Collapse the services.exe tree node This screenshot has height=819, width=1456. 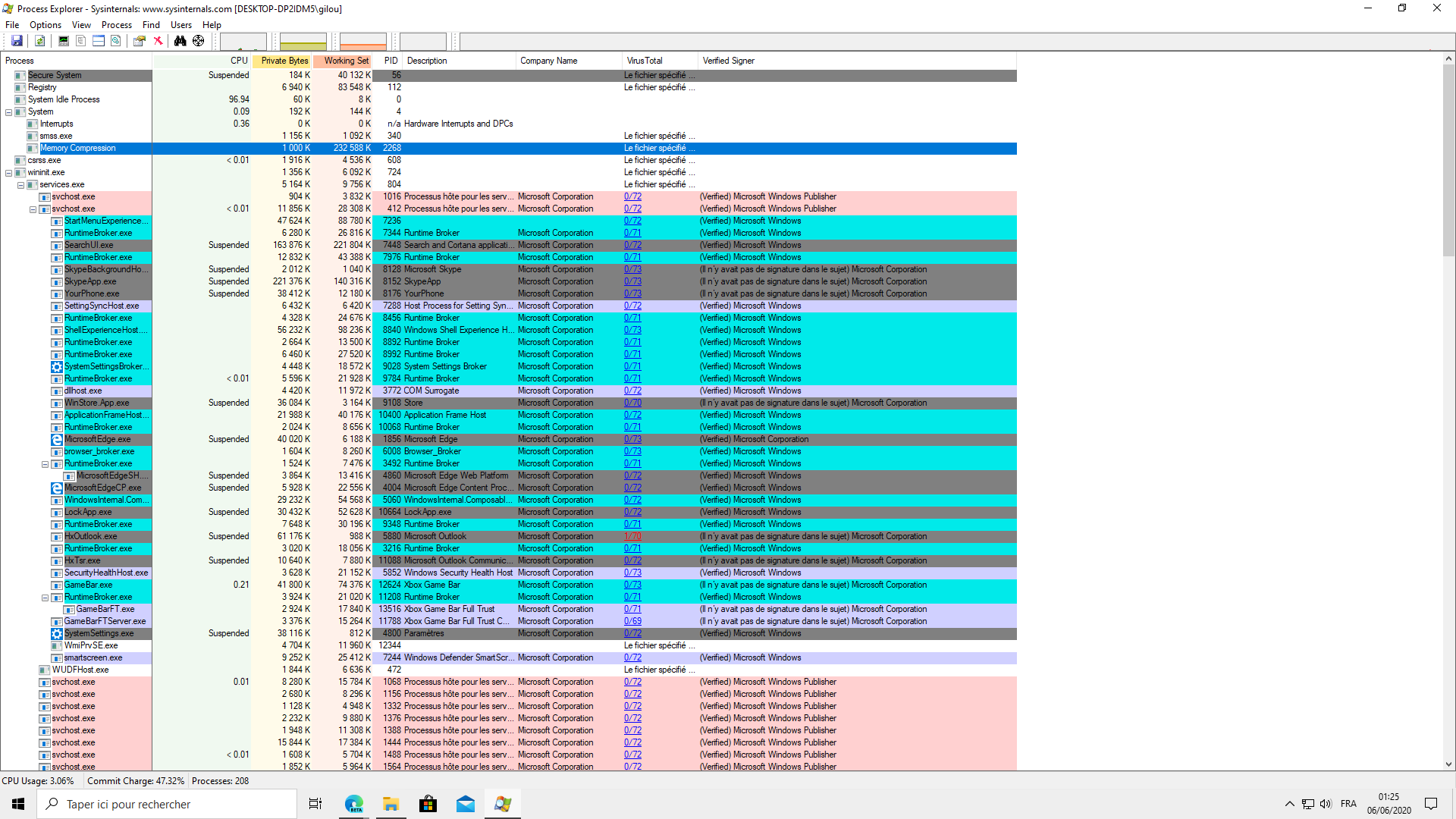pos(21,185)
